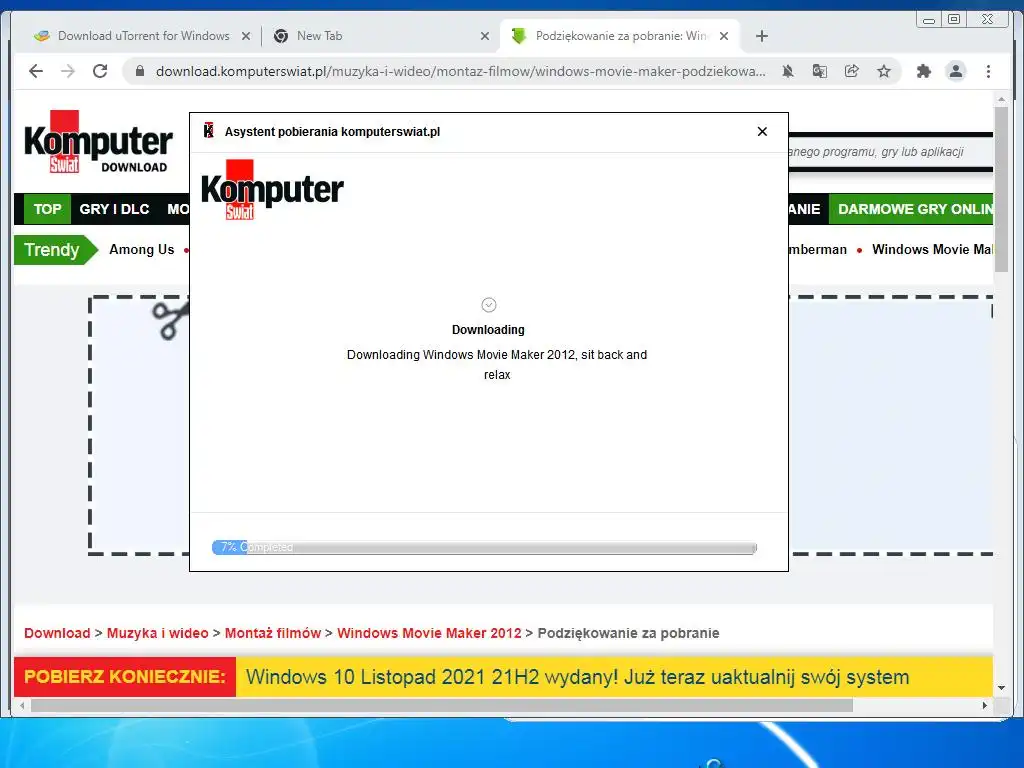
Task: Go back with the browser back arrow
Action: 36,71
